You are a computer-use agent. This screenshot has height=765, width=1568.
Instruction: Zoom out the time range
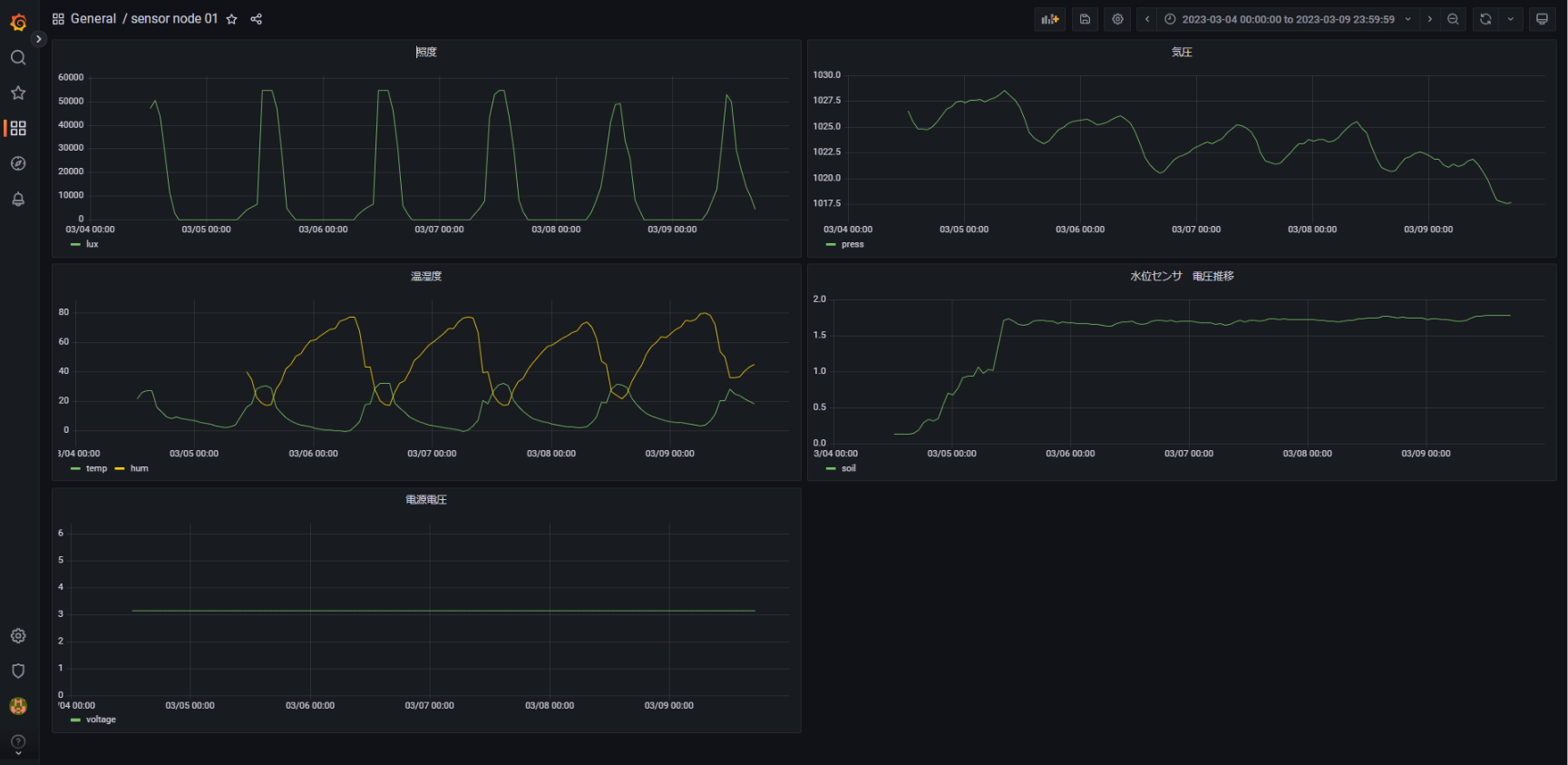pos(1453,19)
